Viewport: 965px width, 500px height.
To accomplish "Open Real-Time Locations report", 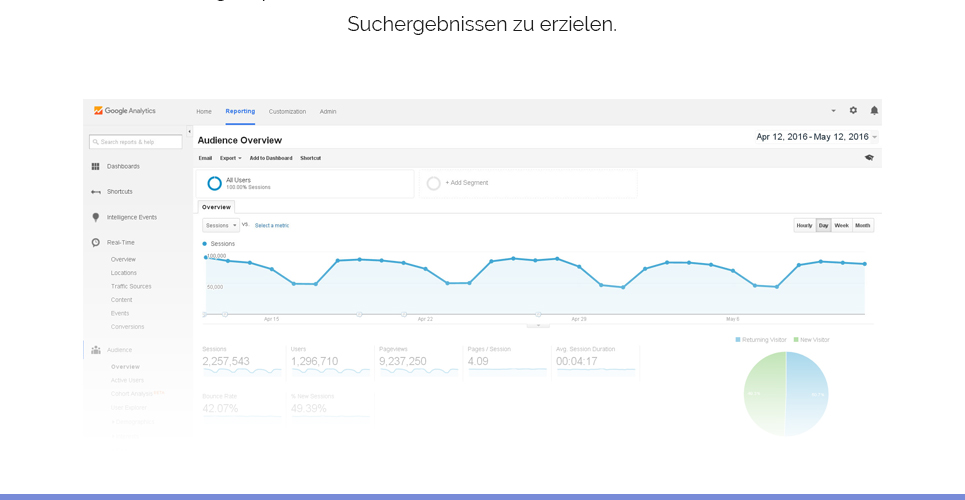I will pos(124,273).
